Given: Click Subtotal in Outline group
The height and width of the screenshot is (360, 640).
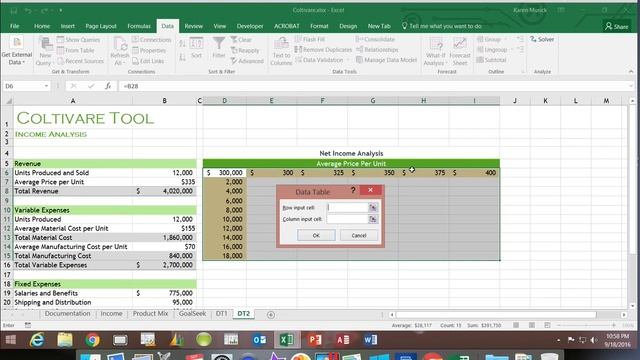Looking at the screenshot, I should point(491,60).
